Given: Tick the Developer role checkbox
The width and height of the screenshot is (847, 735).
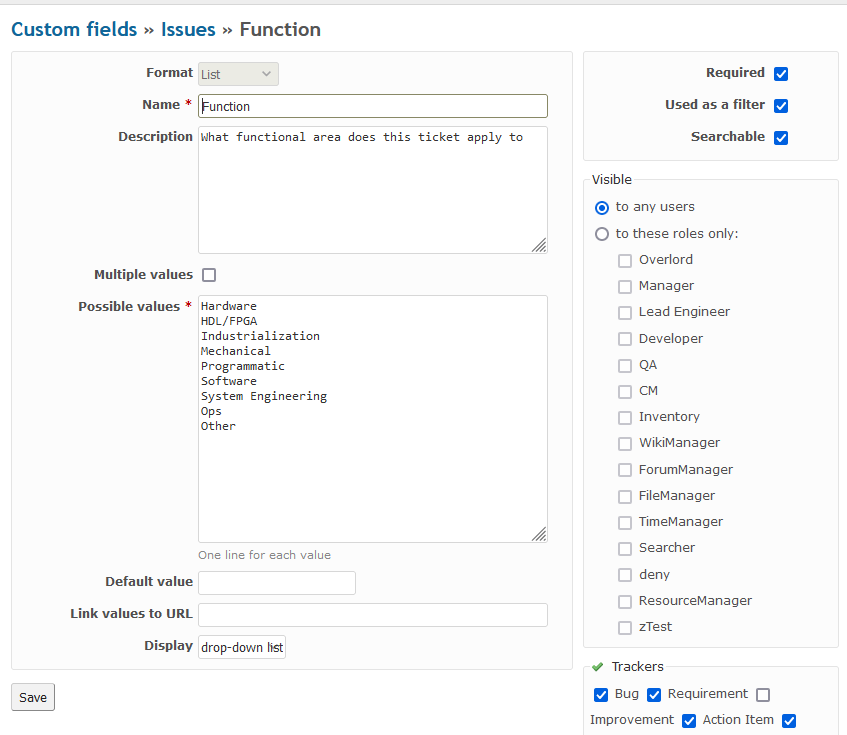Looking at the screenshot, I should pyautogui.click(x=625, y=339).
